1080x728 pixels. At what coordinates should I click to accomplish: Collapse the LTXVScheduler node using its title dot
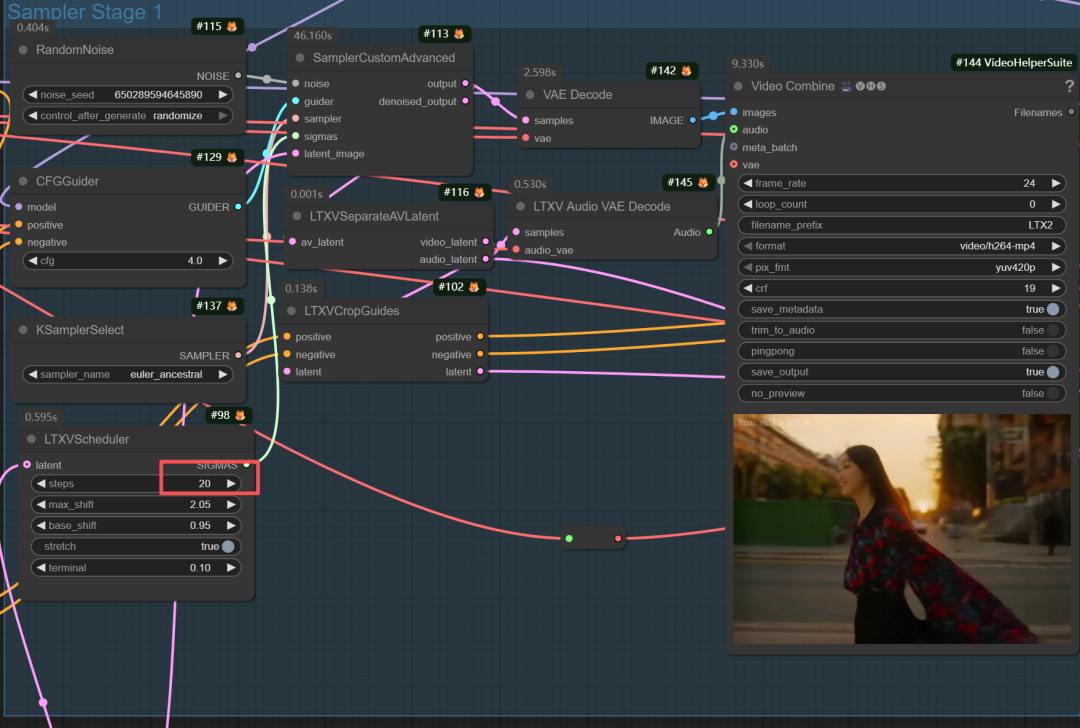click(x=29, y=439)
